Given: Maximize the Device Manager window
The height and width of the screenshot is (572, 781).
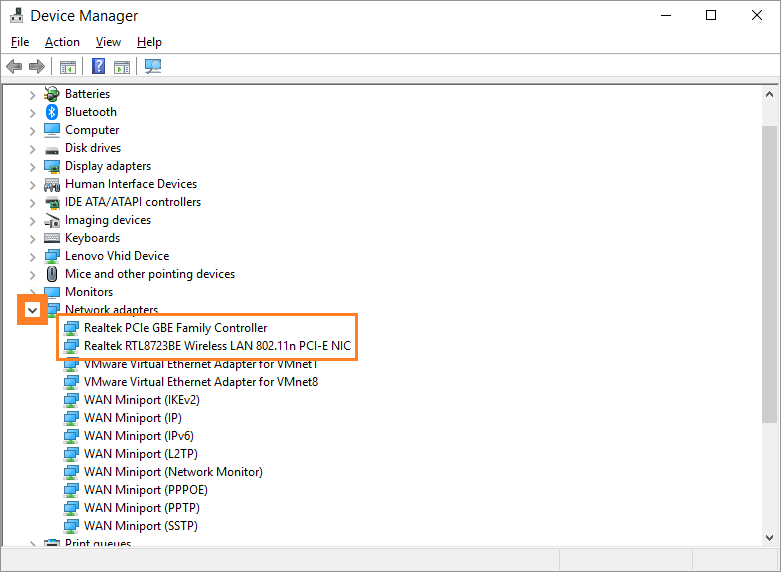Looking at the screenshot, I should click(x=711, y=15).
